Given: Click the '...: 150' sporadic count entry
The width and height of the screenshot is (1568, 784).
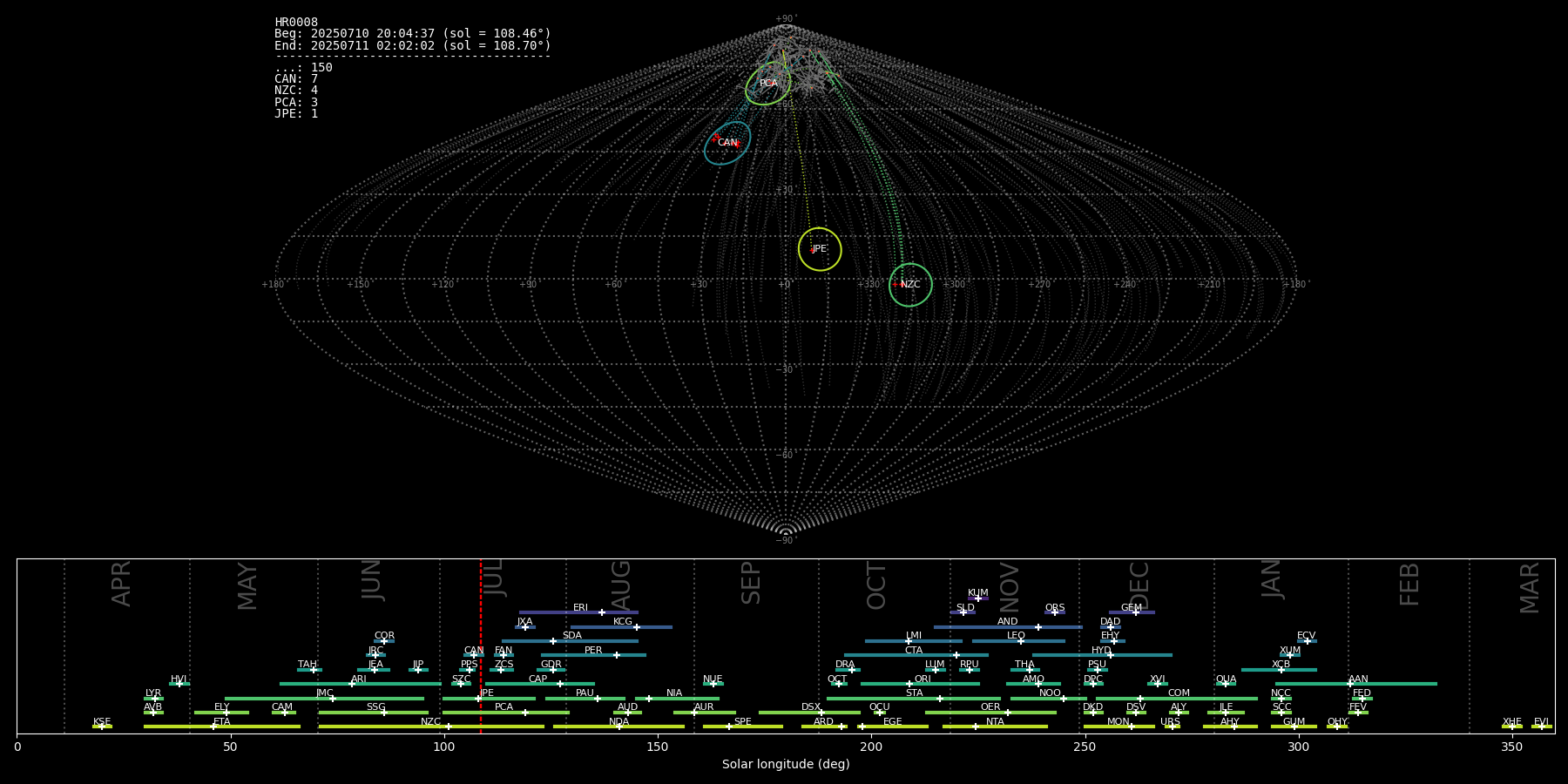Looking at the screenshot, I should tap(303, 68).
